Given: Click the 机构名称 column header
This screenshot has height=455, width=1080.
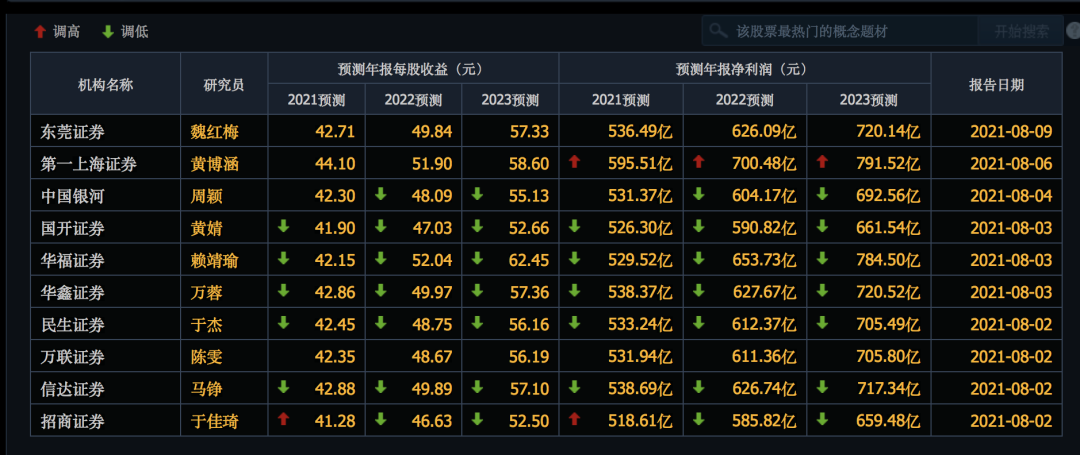Looking at the screenshot, I should click(x=105, y=84).
